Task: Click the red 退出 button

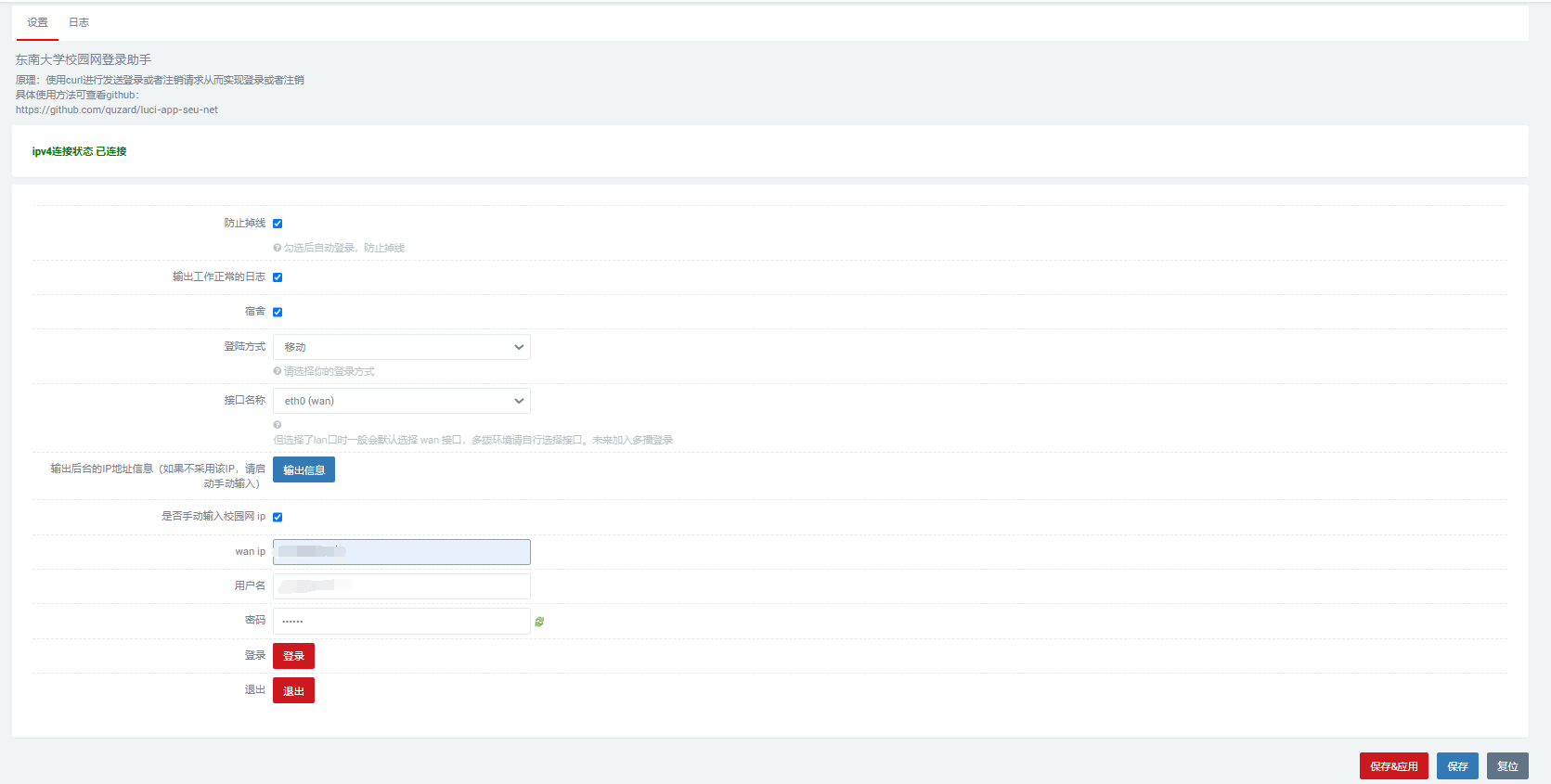Action: [x=293, y=690]
